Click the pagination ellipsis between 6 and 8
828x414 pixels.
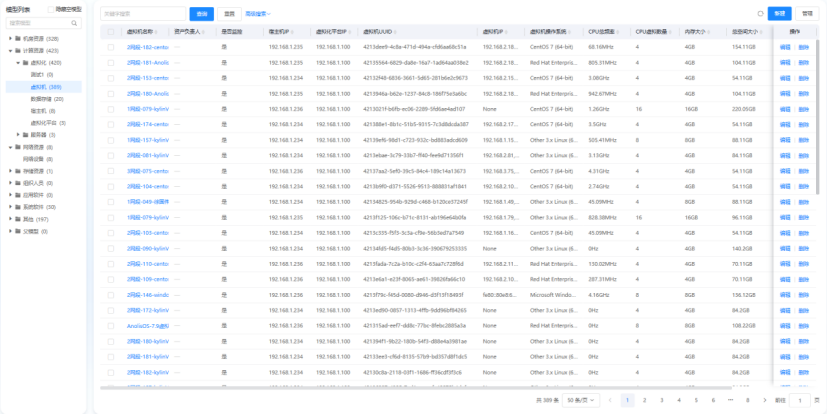730,400
